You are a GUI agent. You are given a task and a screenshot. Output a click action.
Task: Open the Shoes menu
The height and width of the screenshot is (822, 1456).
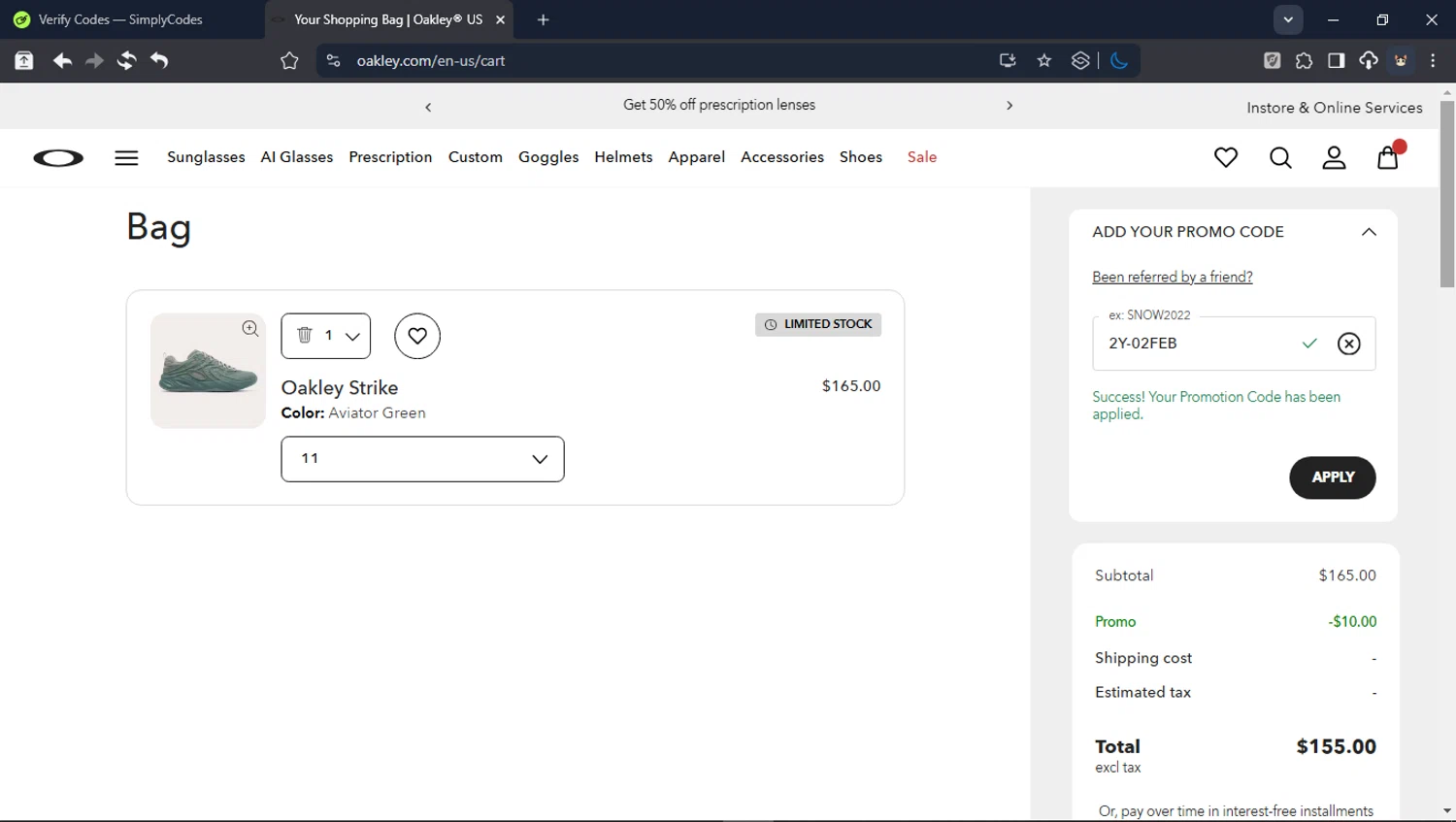click(861, 157)
